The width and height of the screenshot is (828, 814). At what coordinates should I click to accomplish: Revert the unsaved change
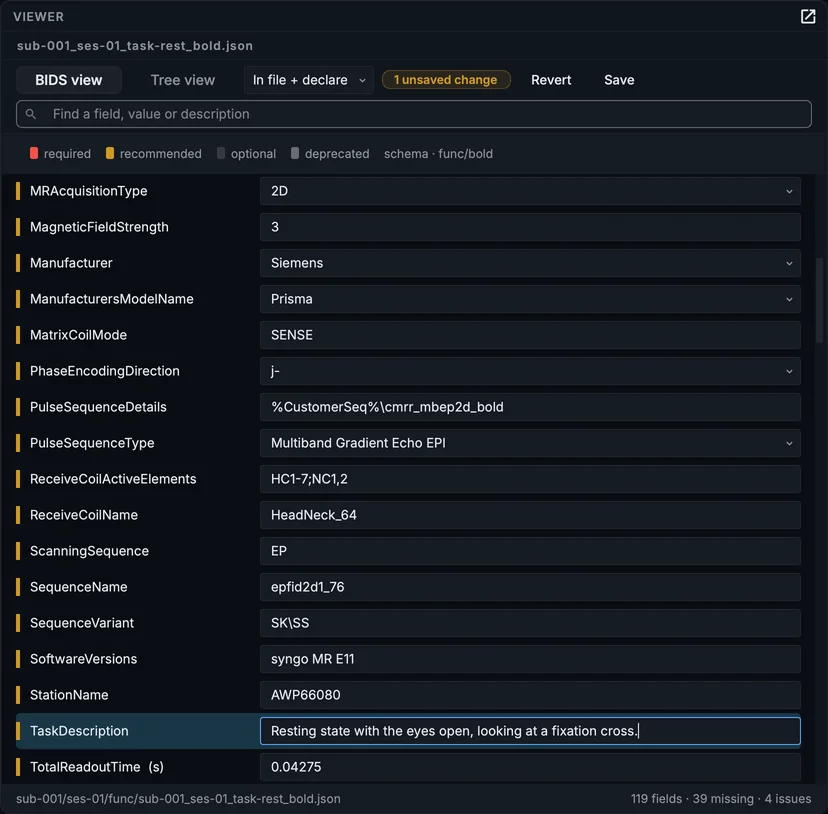551,80
